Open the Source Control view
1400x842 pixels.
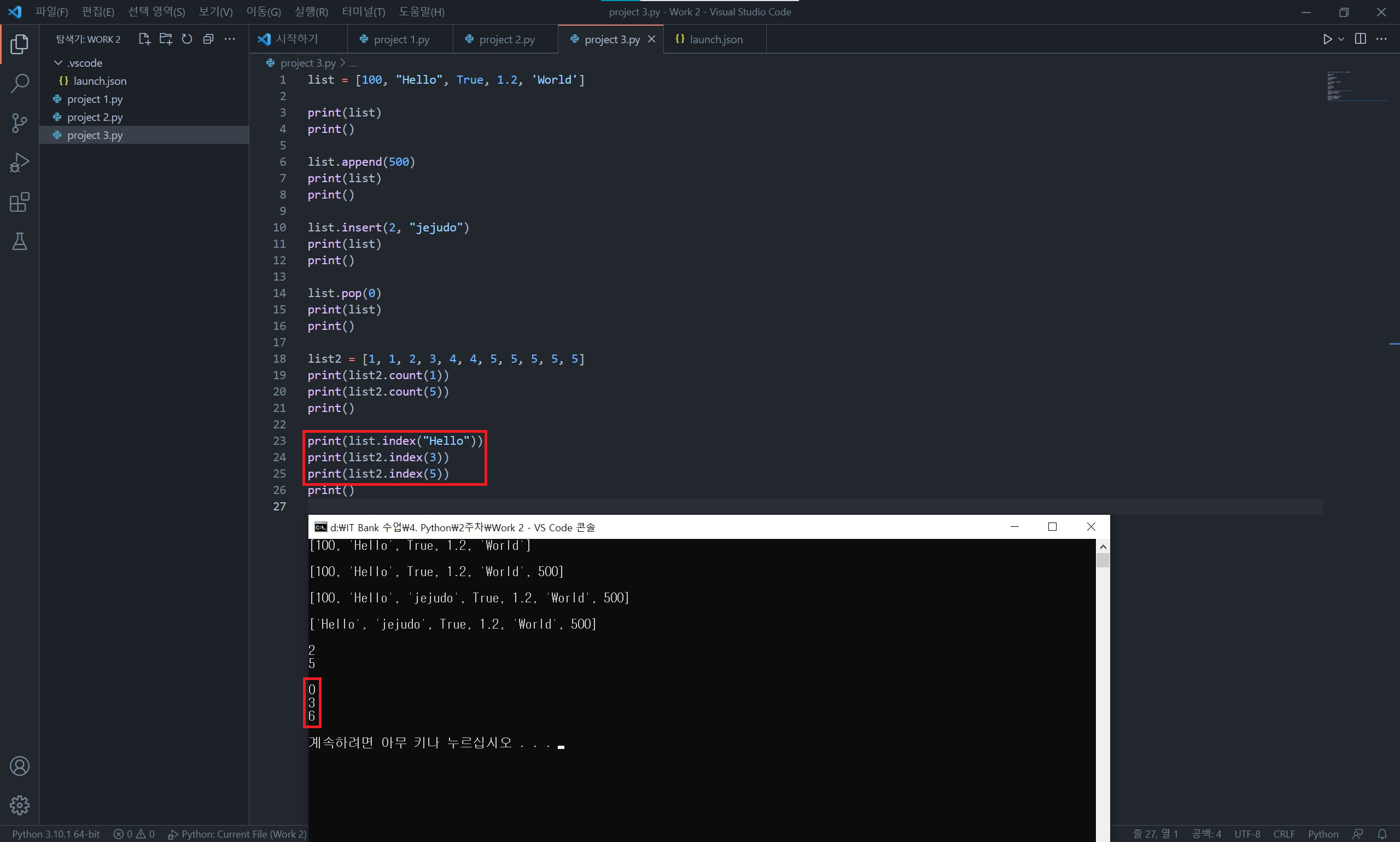click(19, 123)
